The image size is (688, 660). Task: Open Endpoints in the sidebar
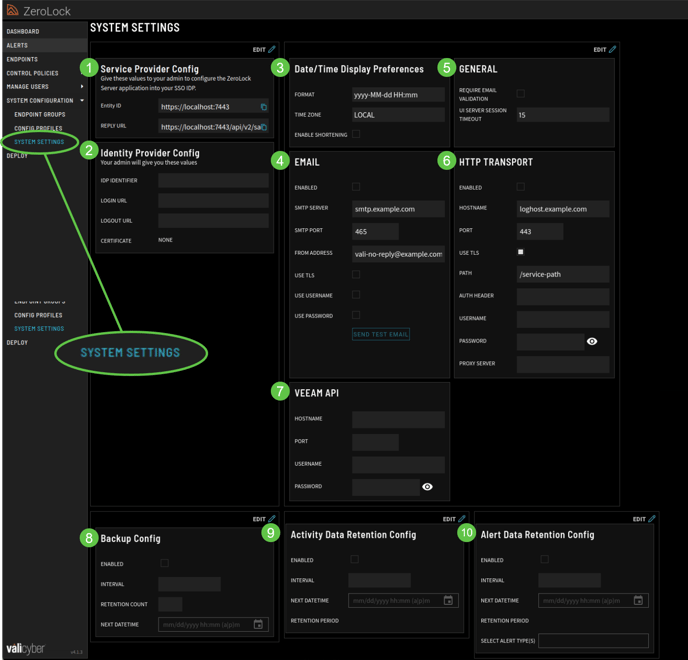pos(22,59)
